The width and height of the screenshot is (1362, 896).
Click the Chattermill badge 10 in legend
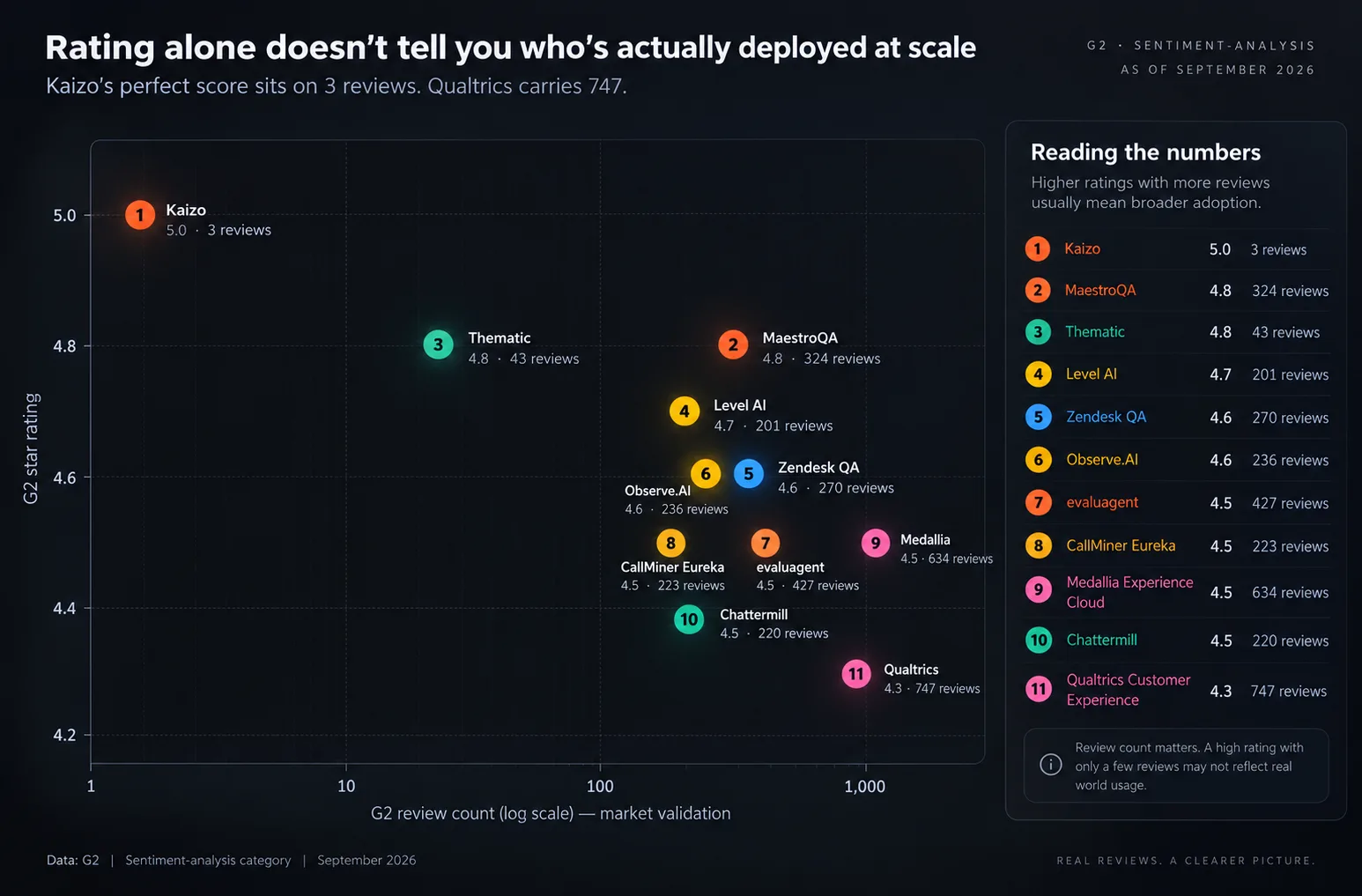1039,641
